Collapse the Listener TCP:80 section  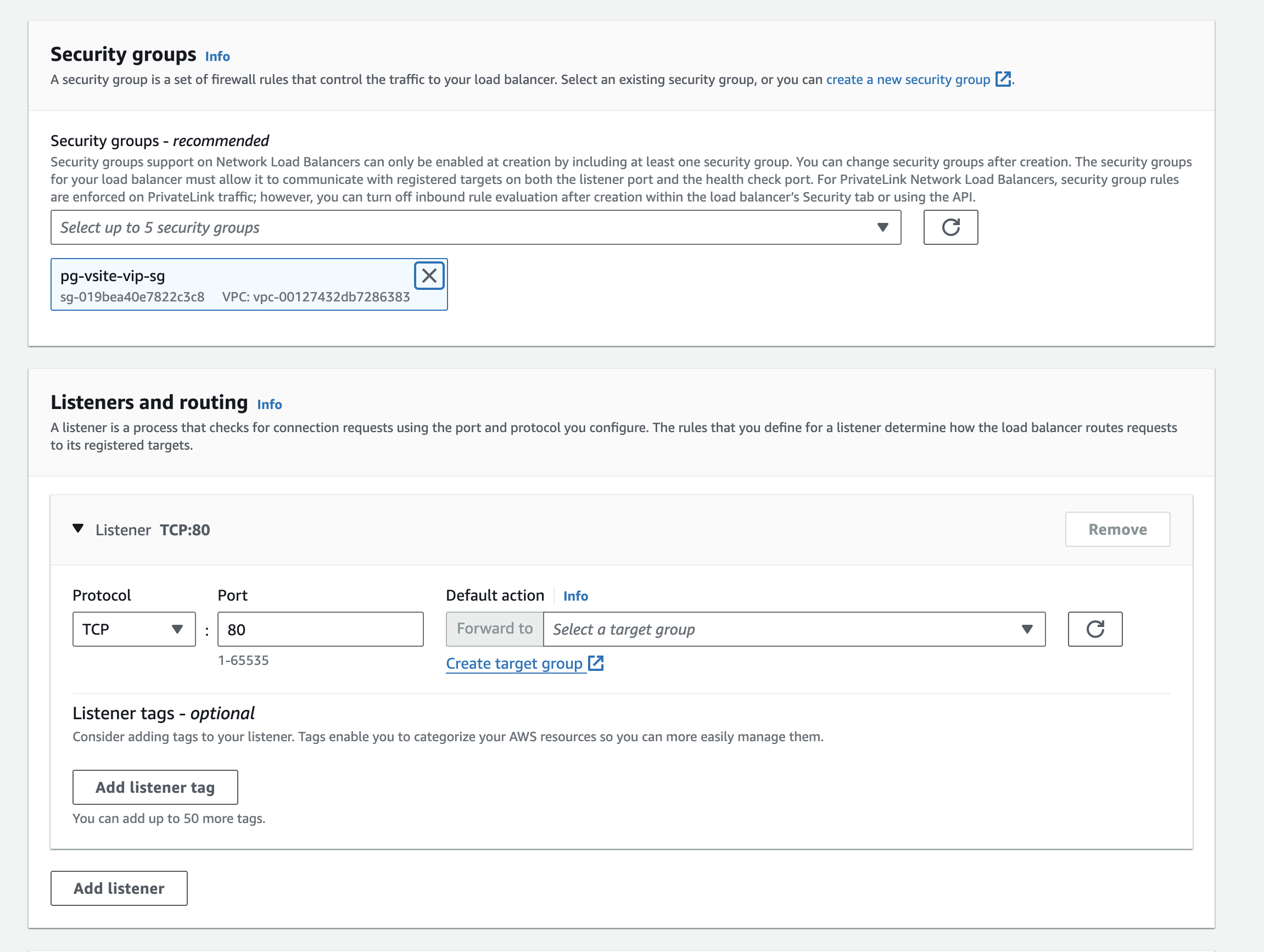click(x=79, y=529)
